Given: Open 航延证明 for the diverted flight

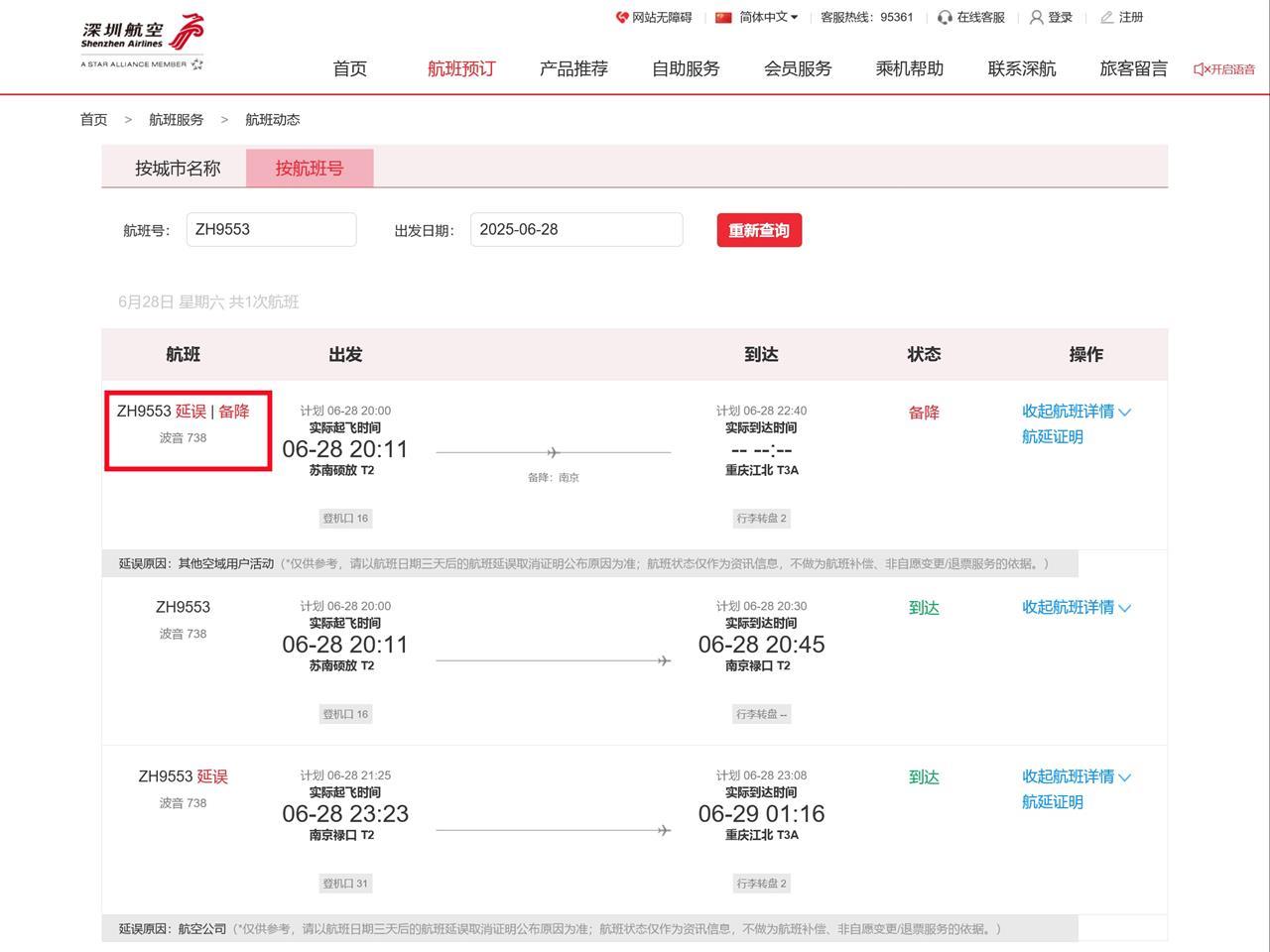Looking at the screenshot, I should (x=1053, y=437).
